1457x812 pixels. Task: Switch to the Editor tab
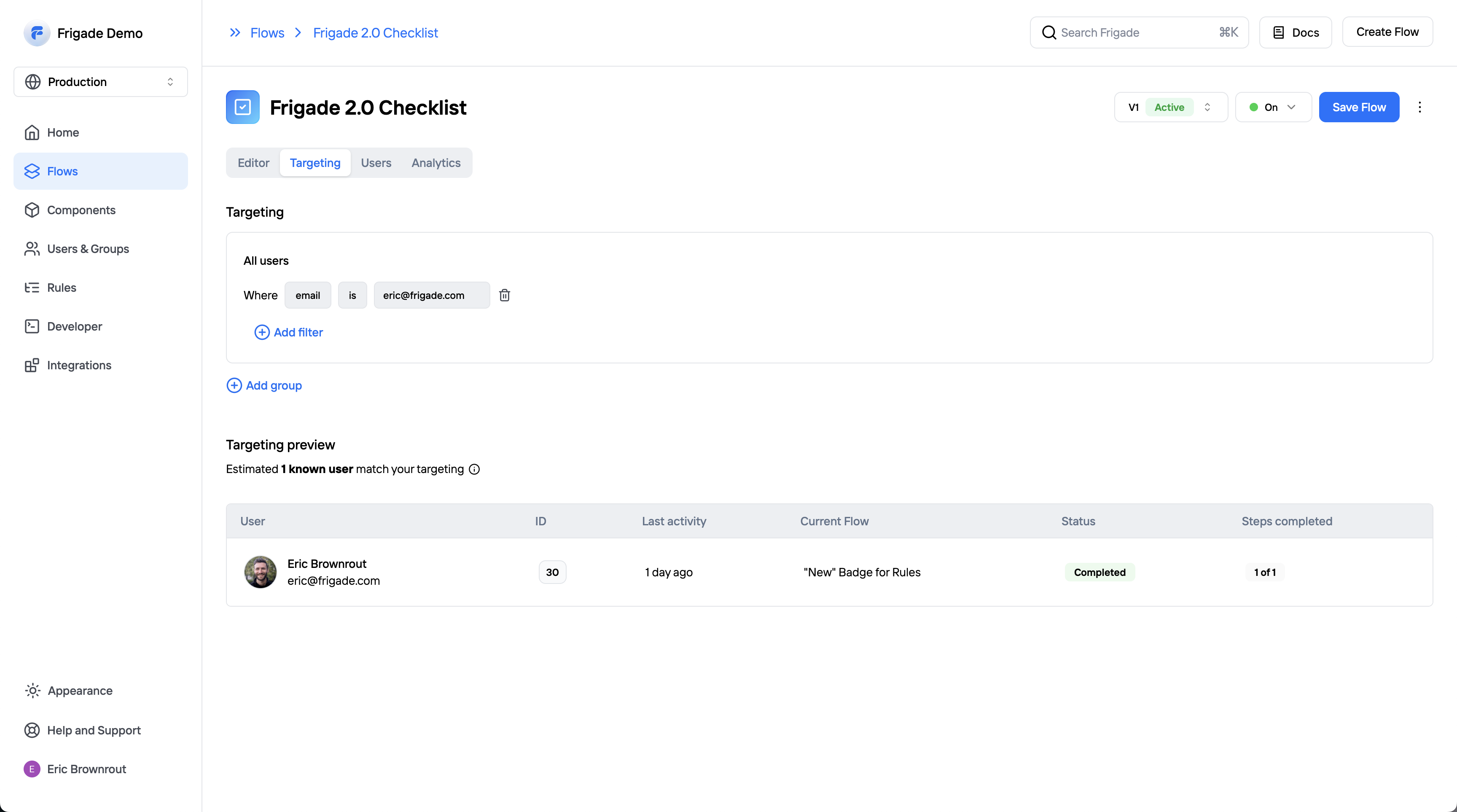(x=253, y=163)
